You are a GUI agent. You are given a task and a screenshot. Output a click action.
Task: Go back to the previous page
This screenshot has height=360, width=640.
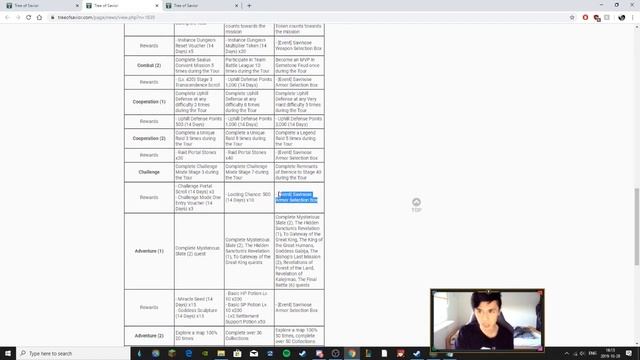[7, 18]
